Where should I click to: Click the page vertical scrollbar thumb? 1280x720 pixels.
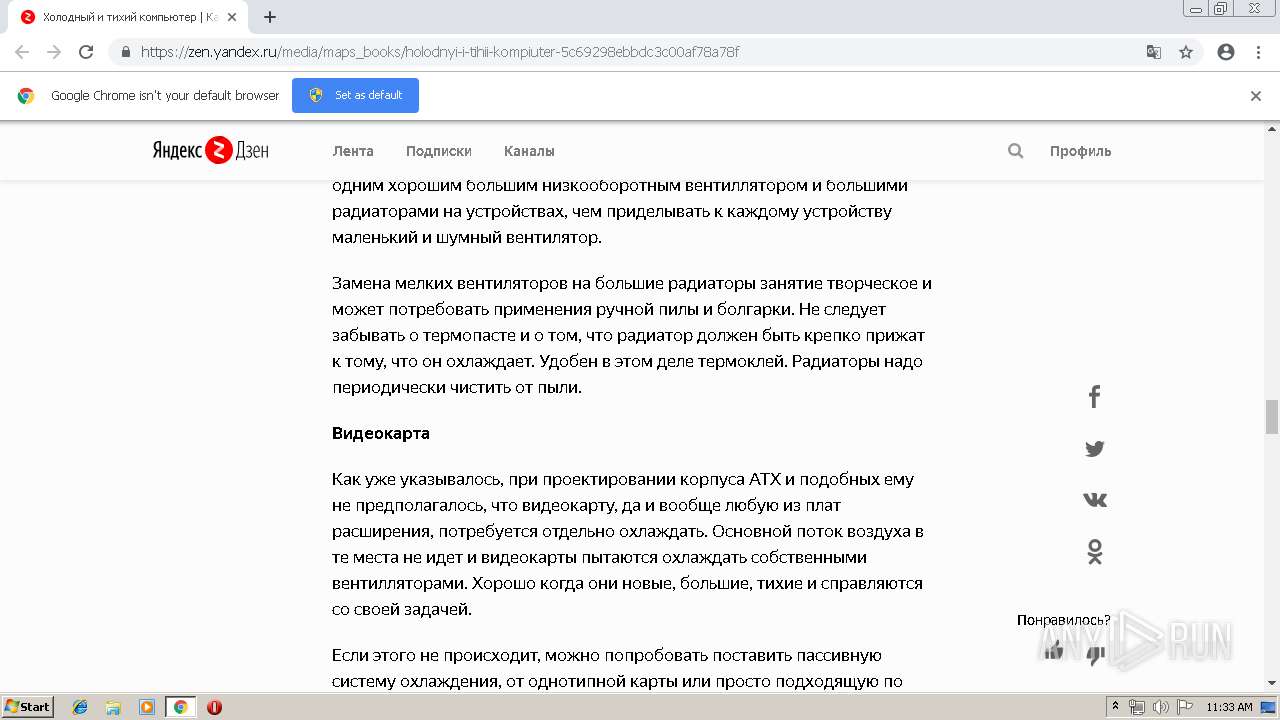pyautogui.click(x=1272, y=417)
